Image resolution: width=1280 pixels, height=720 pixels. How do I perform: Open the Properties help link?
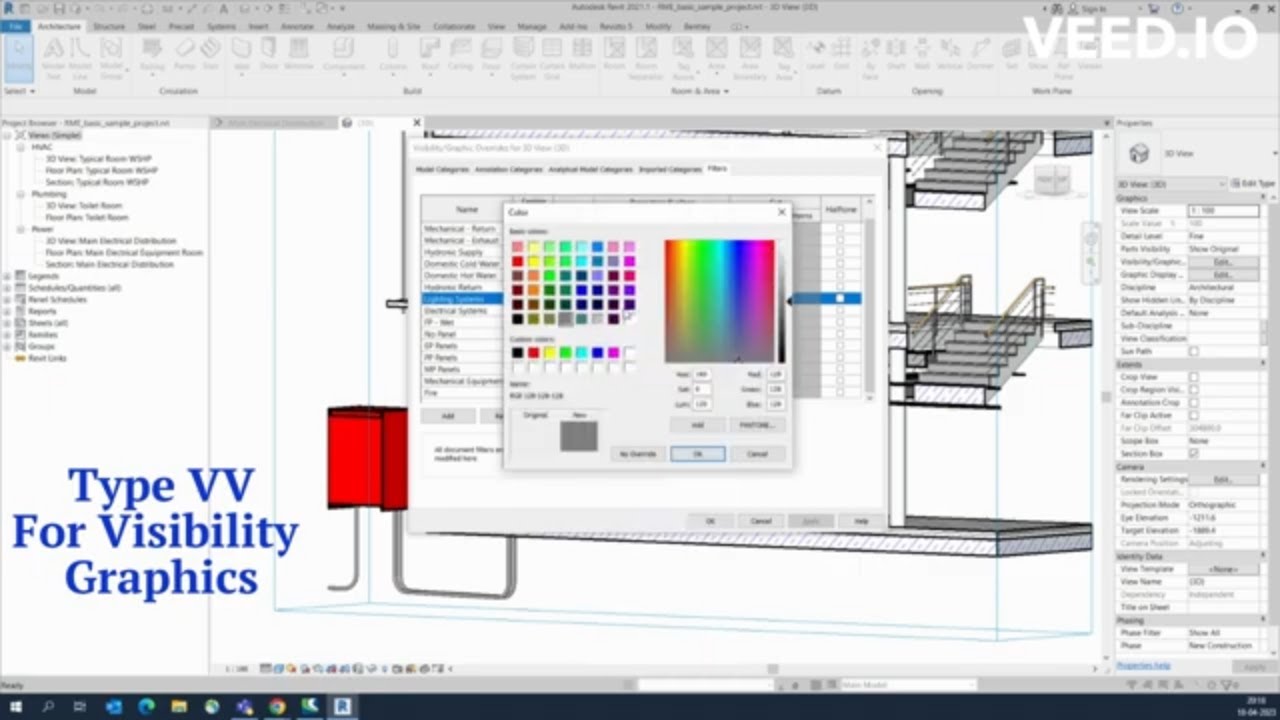1143,665
